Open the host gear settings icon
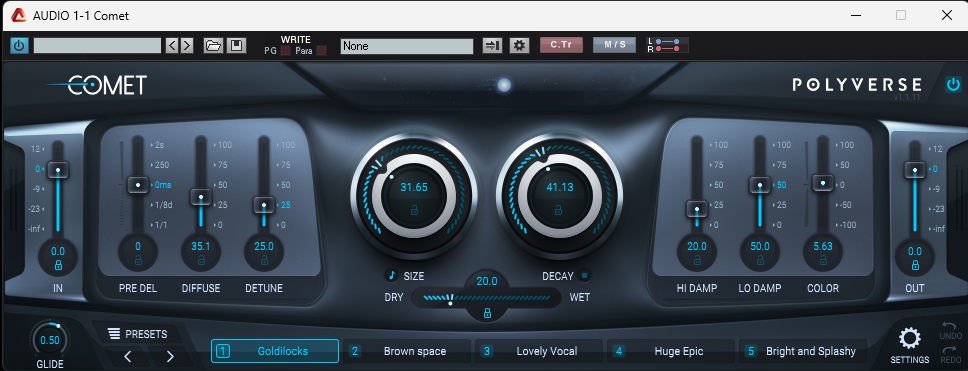The height and width of the screenshot is (371, 968). point(519,46)
